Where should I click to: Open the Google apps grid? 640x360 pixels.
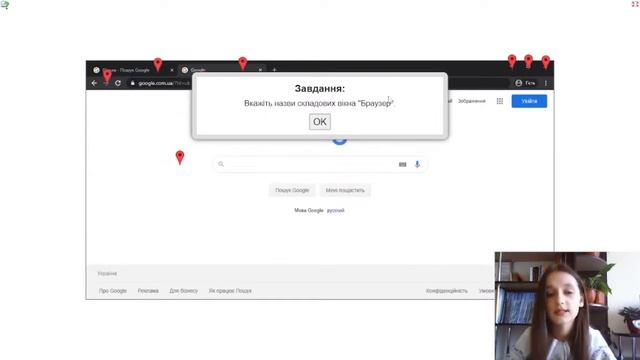pos(500,101)
